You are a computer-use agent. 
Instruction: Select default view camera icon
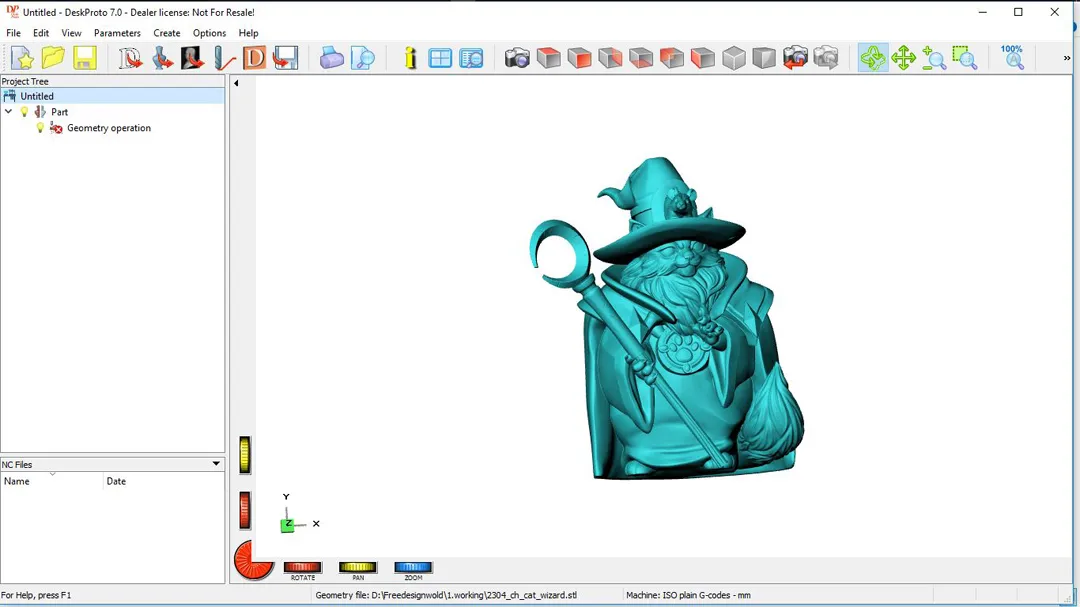(x=517, y=58)
